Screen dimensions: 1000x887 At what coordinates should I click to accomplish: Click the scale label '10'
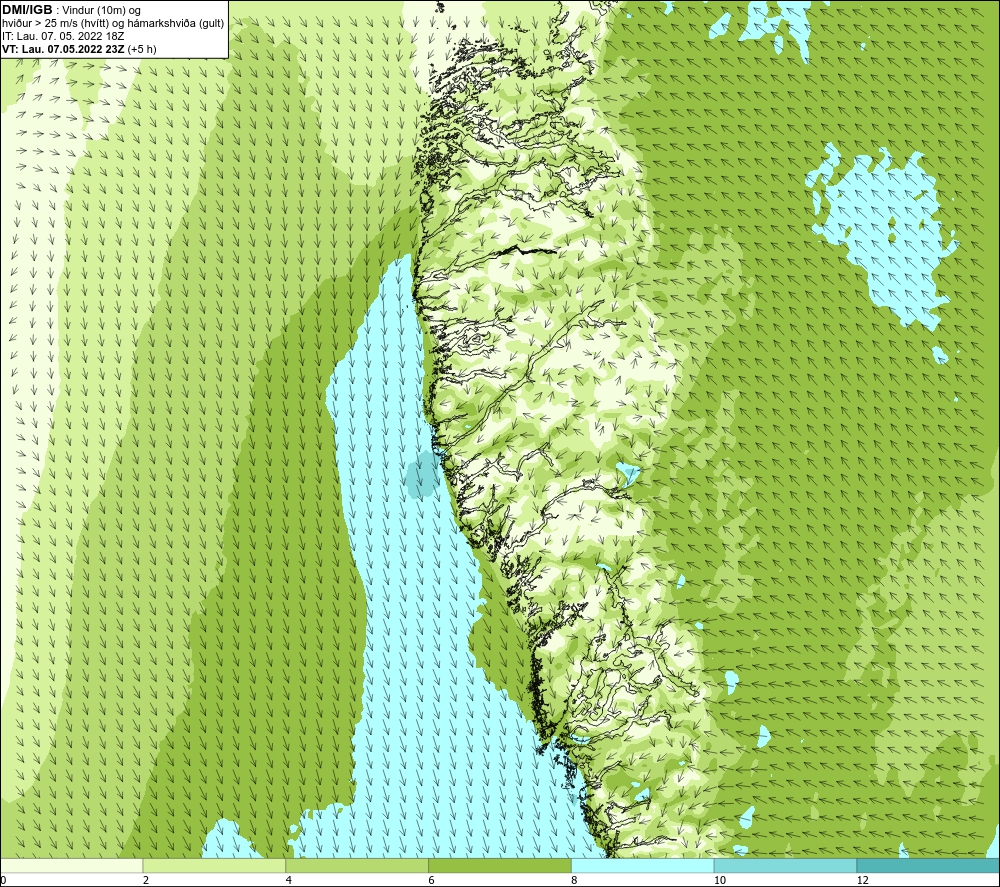pos(719,880)
